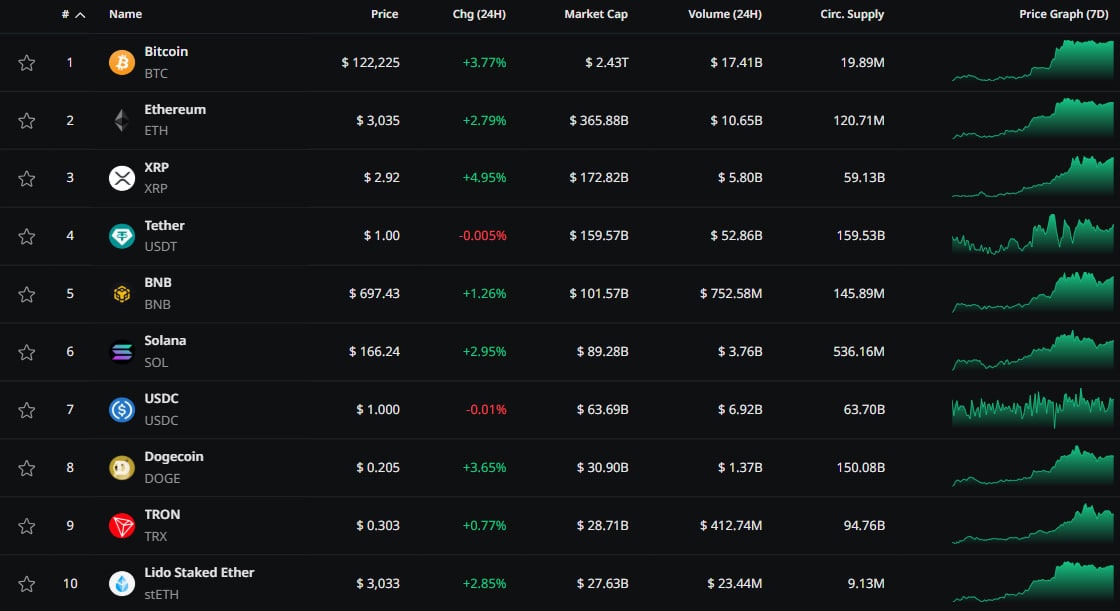Click USDC's -0.01% change value

(x=486, y=409)
